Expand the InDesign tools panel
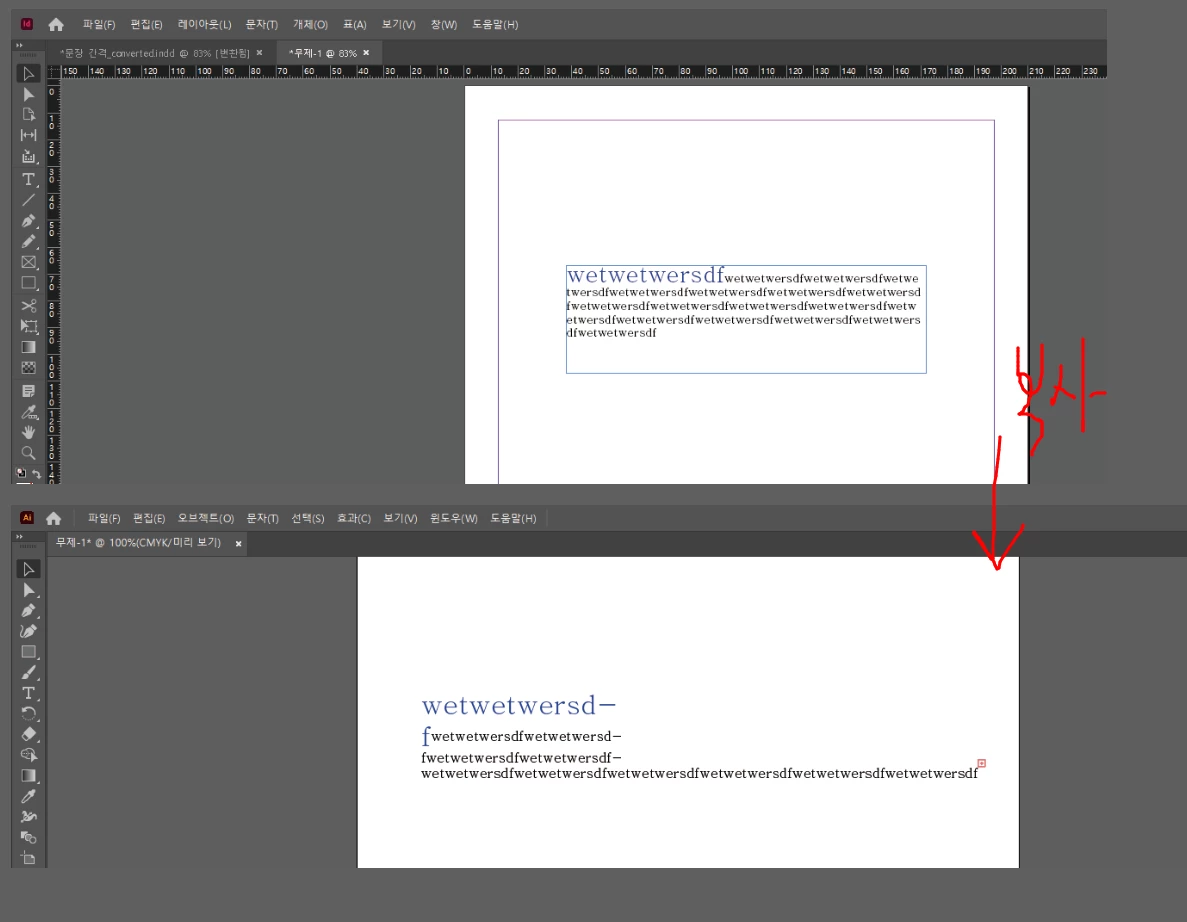Screen dimensions: 1187x922 point(19,45)
